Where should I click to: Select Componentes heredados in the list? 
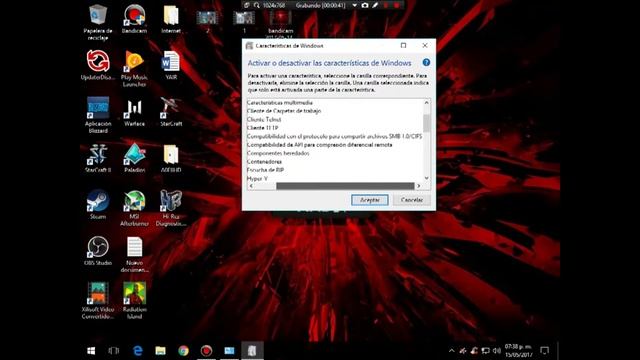(x=278, y=153)
